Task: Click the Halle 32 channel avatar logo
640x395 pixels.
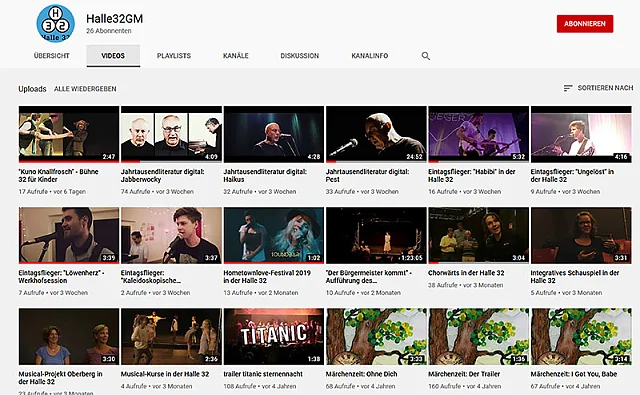Action: click(x=56, y=24)
